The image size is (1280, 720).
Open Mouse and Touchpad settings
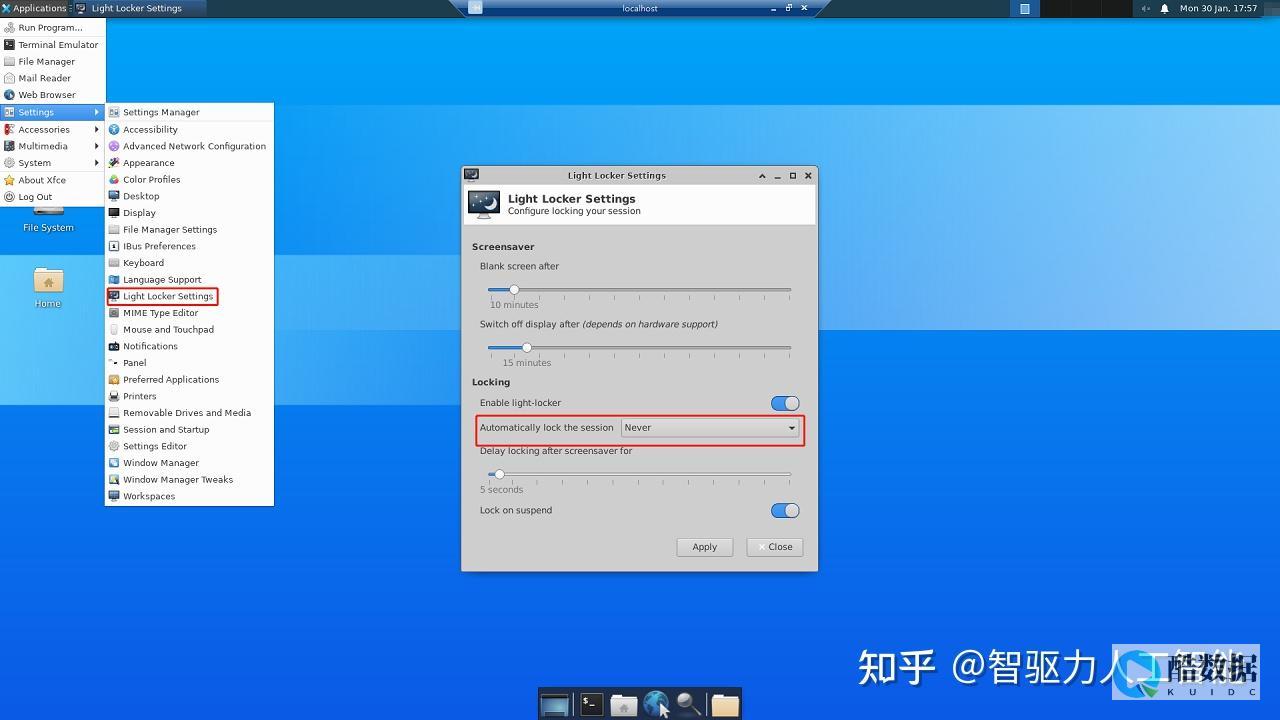(189, 330)
